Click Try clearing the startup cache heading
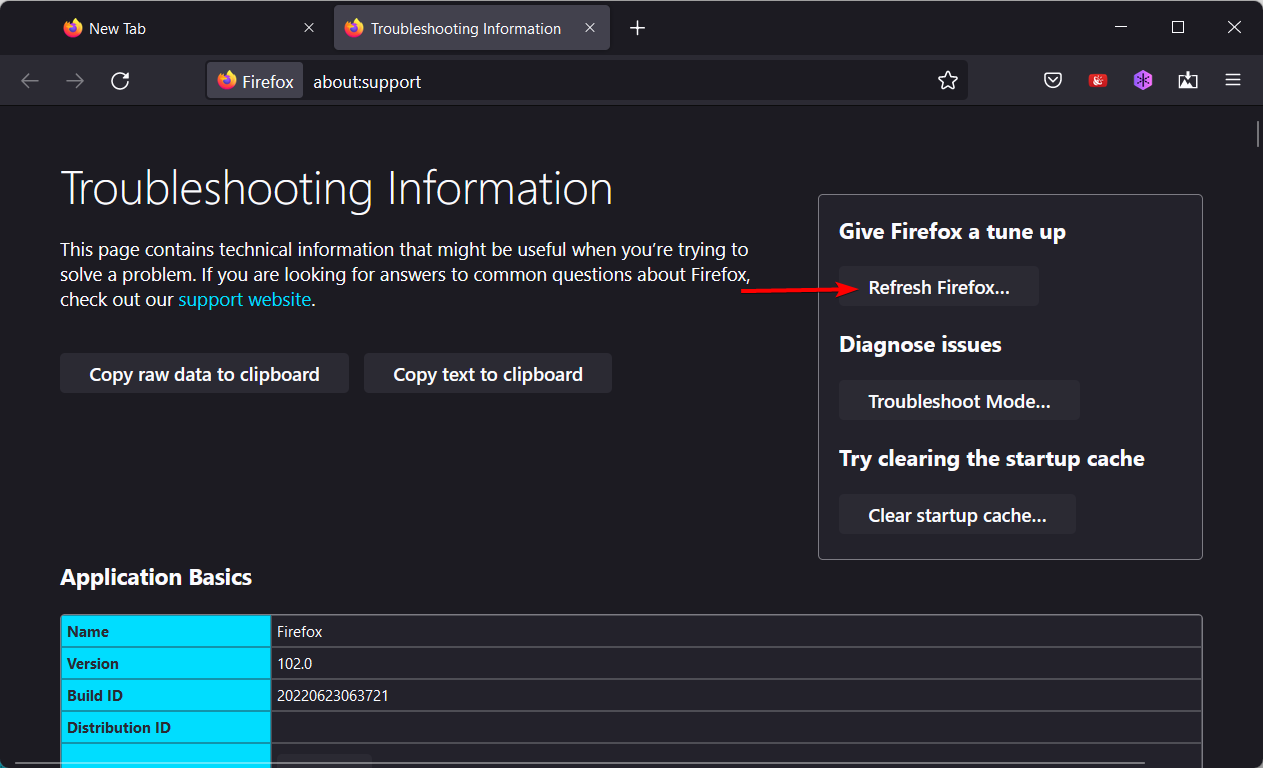Image resolution: width=1263 pixels, height=768 pixels. click(x=992, y=459)
